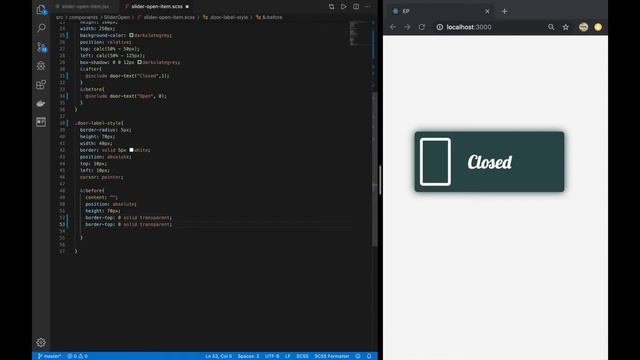The width and height of the screenshot is (640, 360).
Task: Close the EP browser tab
Action: [x=487, y=11]
